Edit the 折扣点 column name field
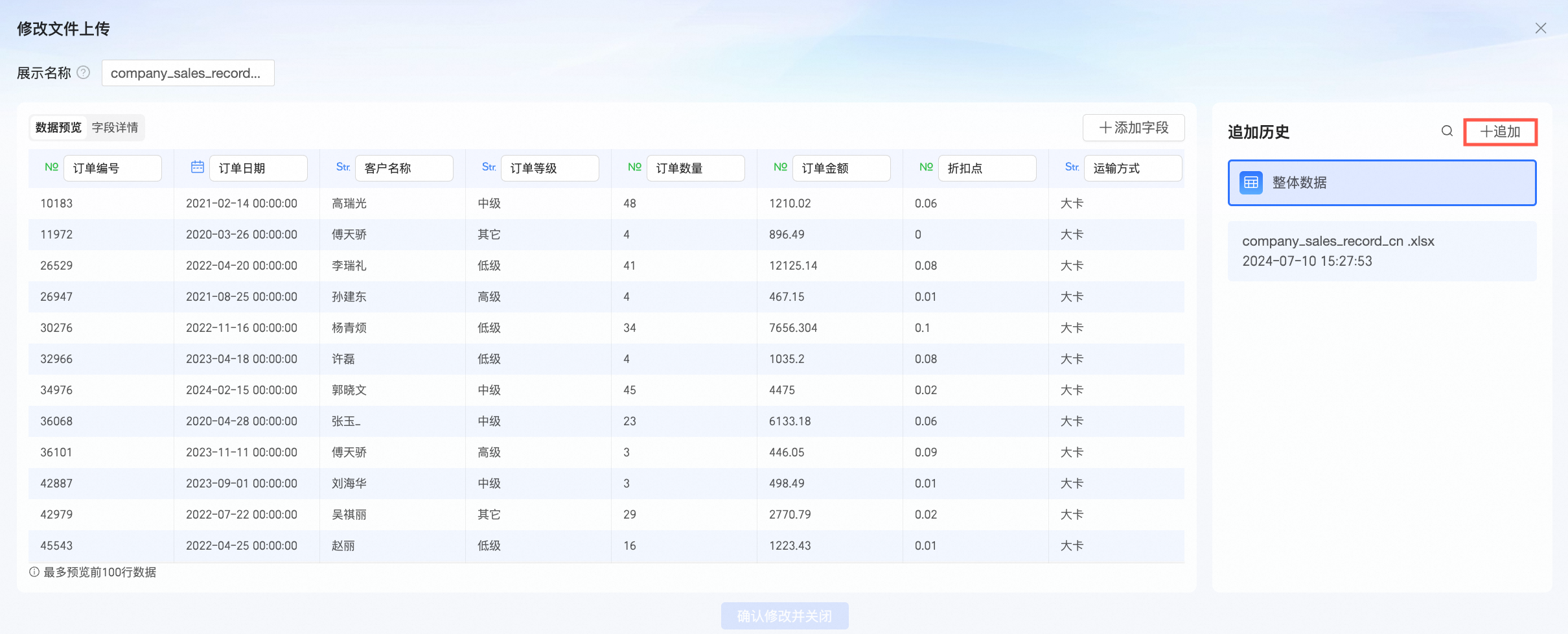 pyautogui.click(x=987, y=169)
